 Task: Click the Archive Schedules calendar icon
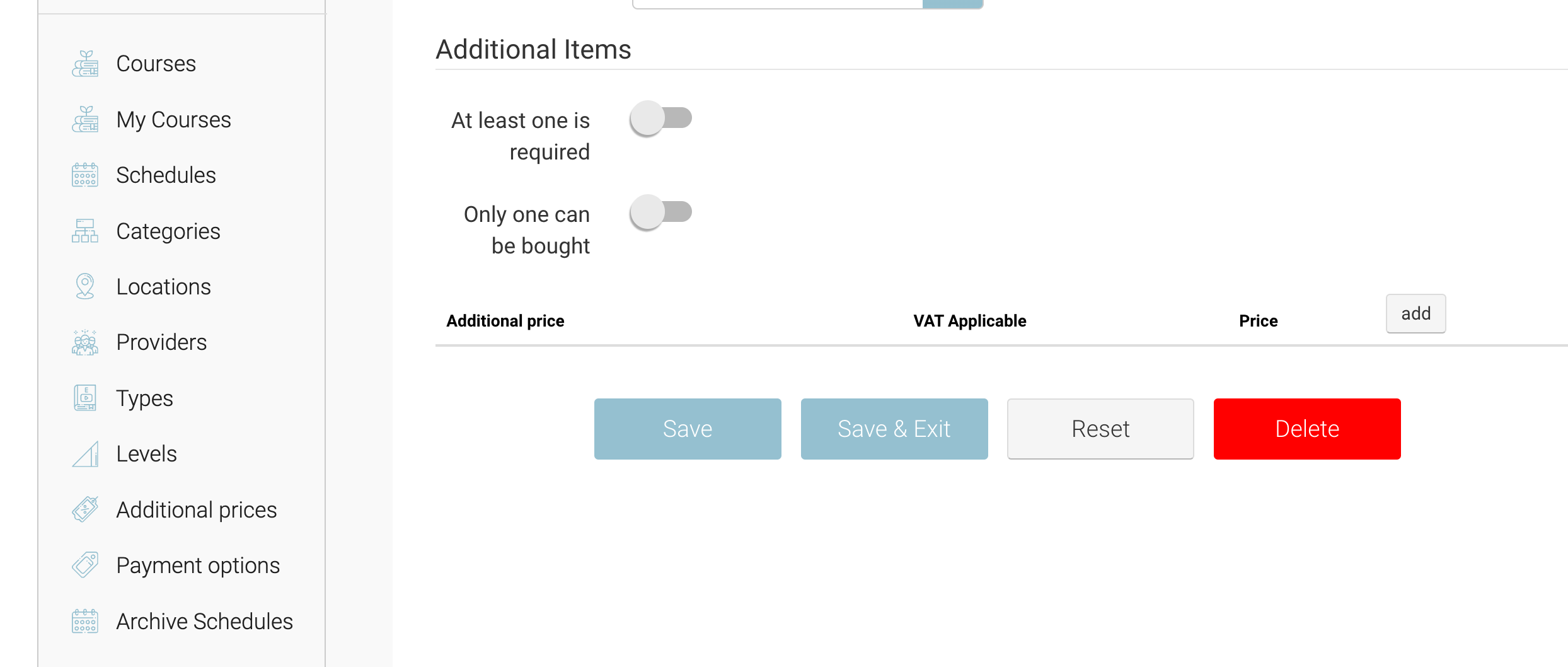click(84, 621)
